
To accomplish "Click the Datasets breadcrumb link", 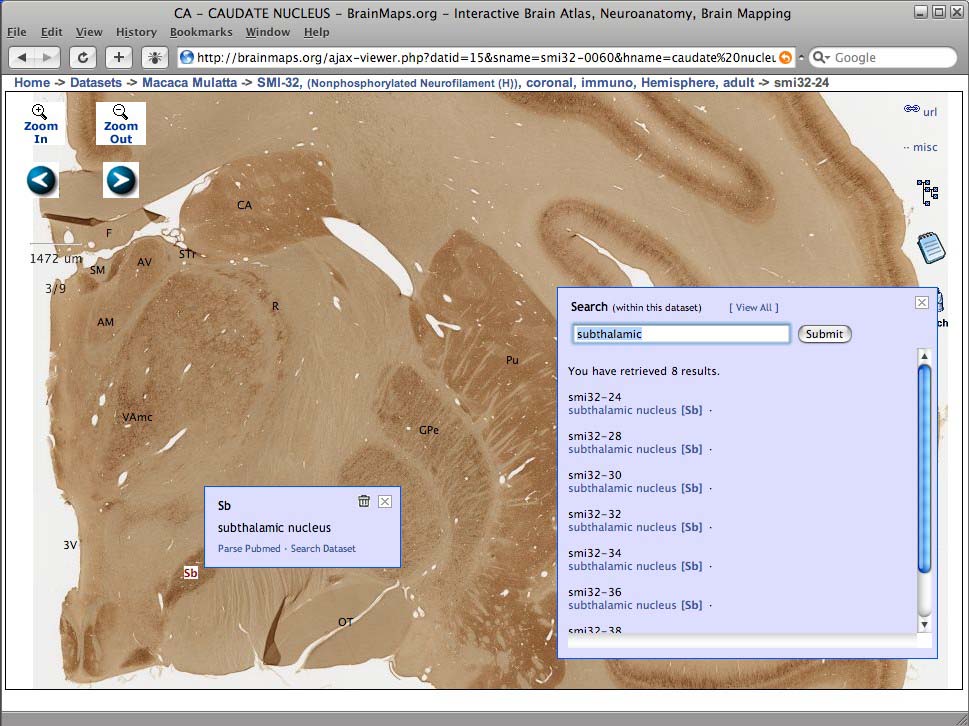I will [96, 83].
